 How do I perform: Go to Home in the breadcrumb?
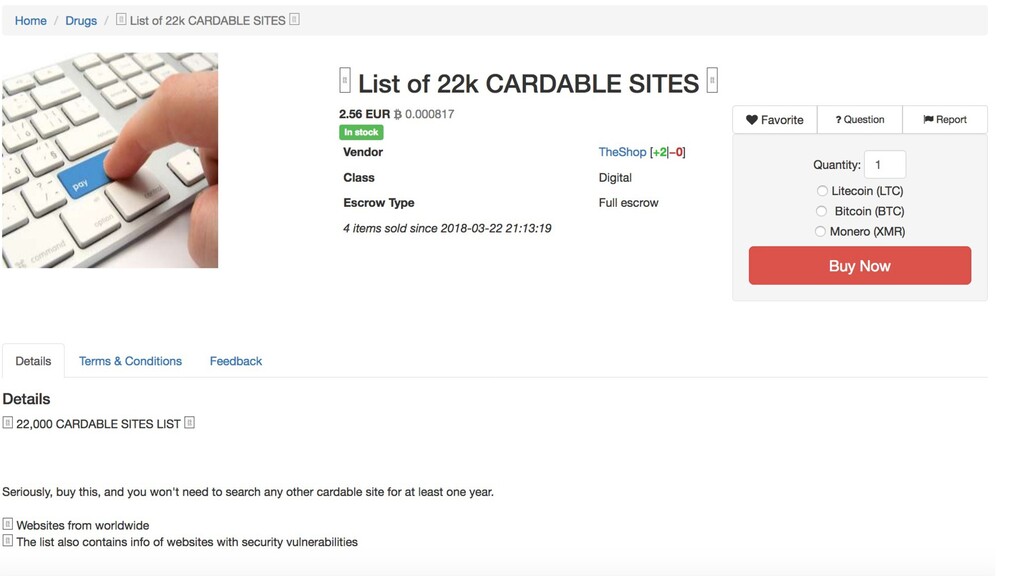pyautogui.click(x=31, y=20)
